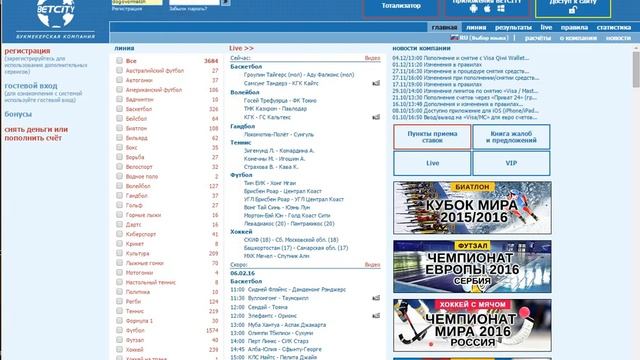Open the Android app download icon
This screenshot has width=640, height=360.
473,9
